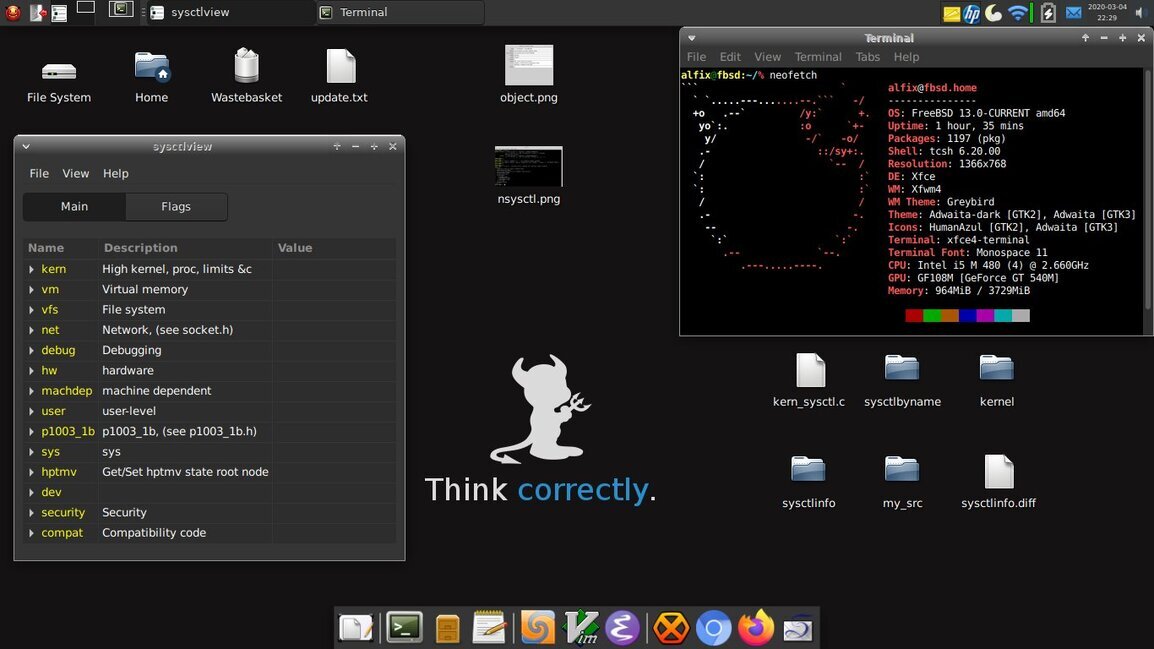Click the Description column header
This screenshot has height=649, width=1154.
point(140,248)
